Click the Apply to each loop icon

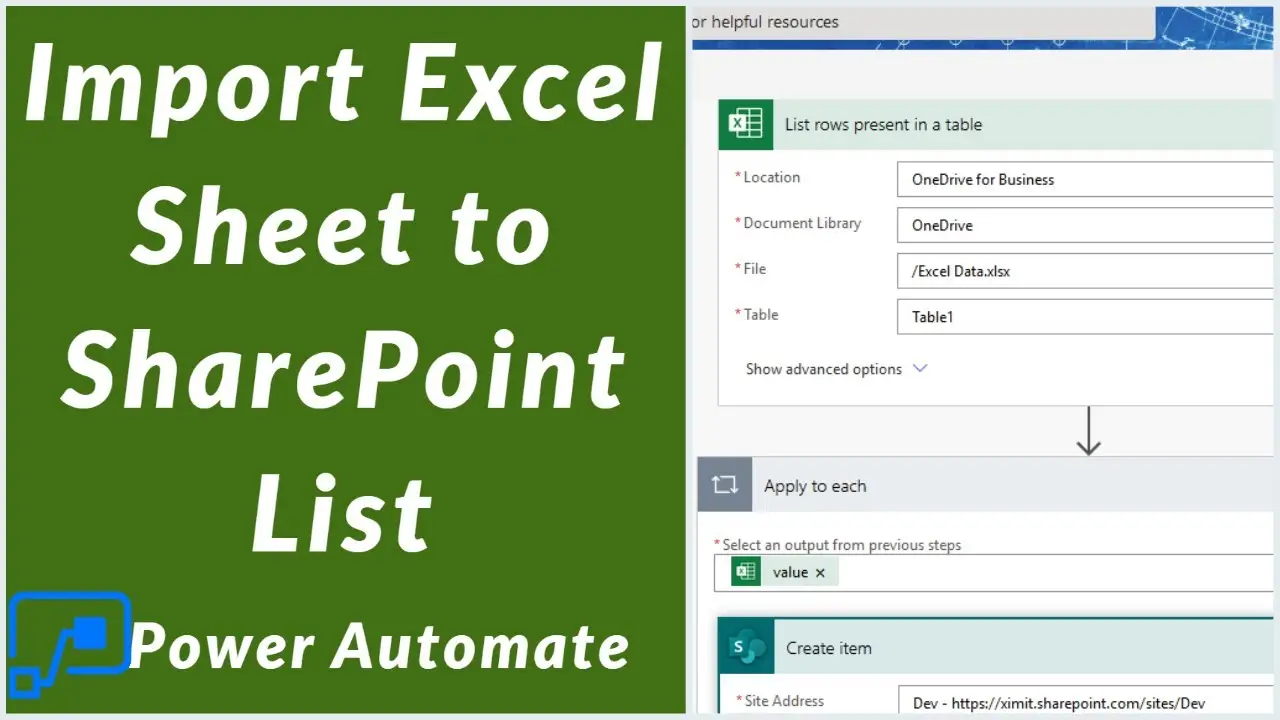[x=724, y=485]
